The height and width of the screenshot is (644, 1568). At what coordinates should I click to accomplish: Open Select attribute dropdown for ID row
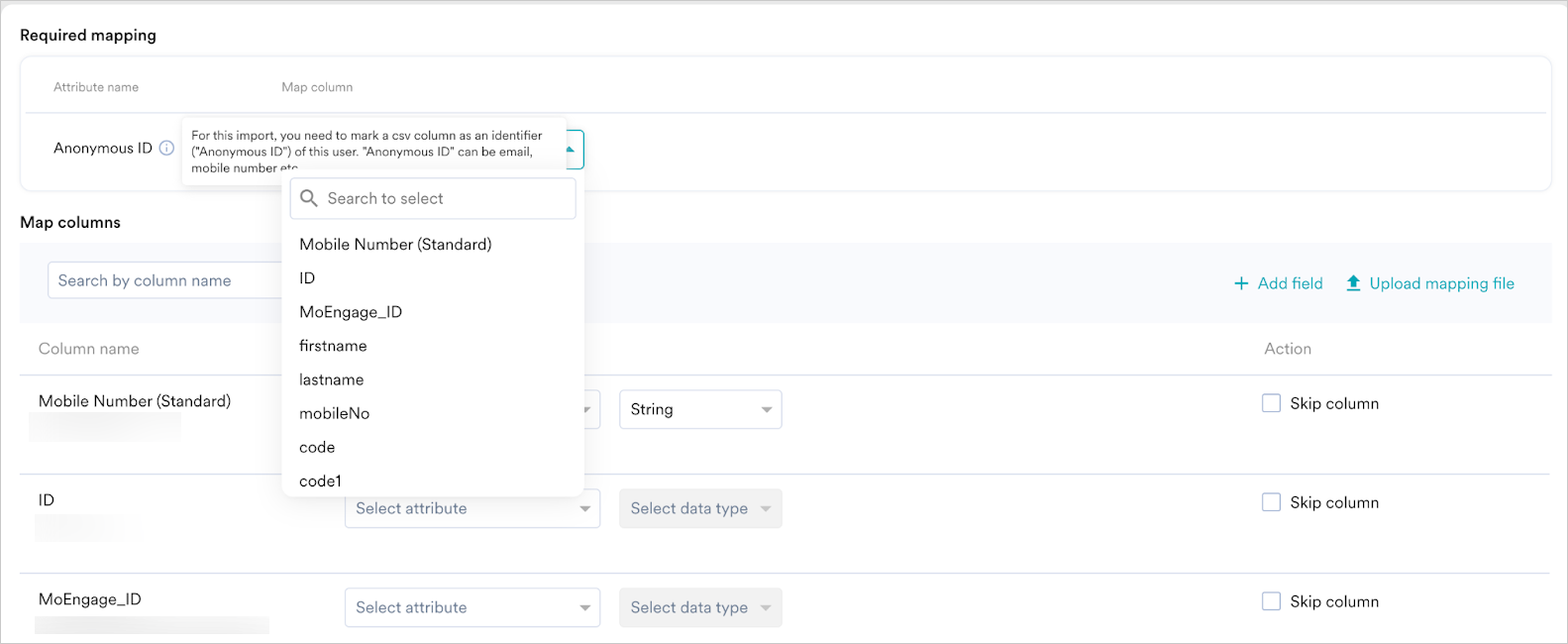(x=471, y=509)
